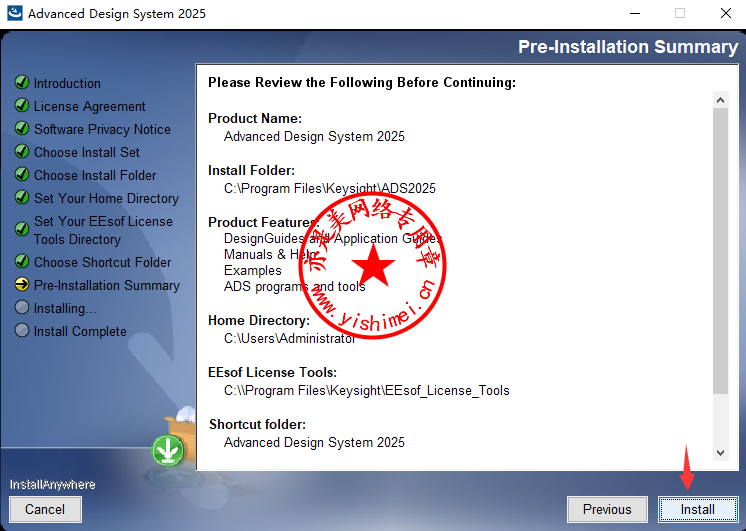Select the Software Privacy Notice step label
Screen dimensions: 746x531
(102, 129)
